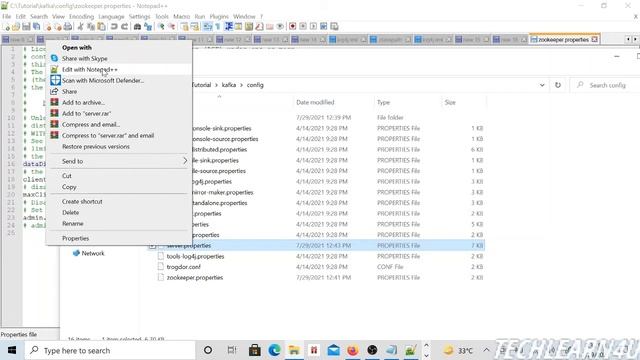Click the Stop Recording macro icon
This screenshot has width=640, height=360.
(303, 27)
